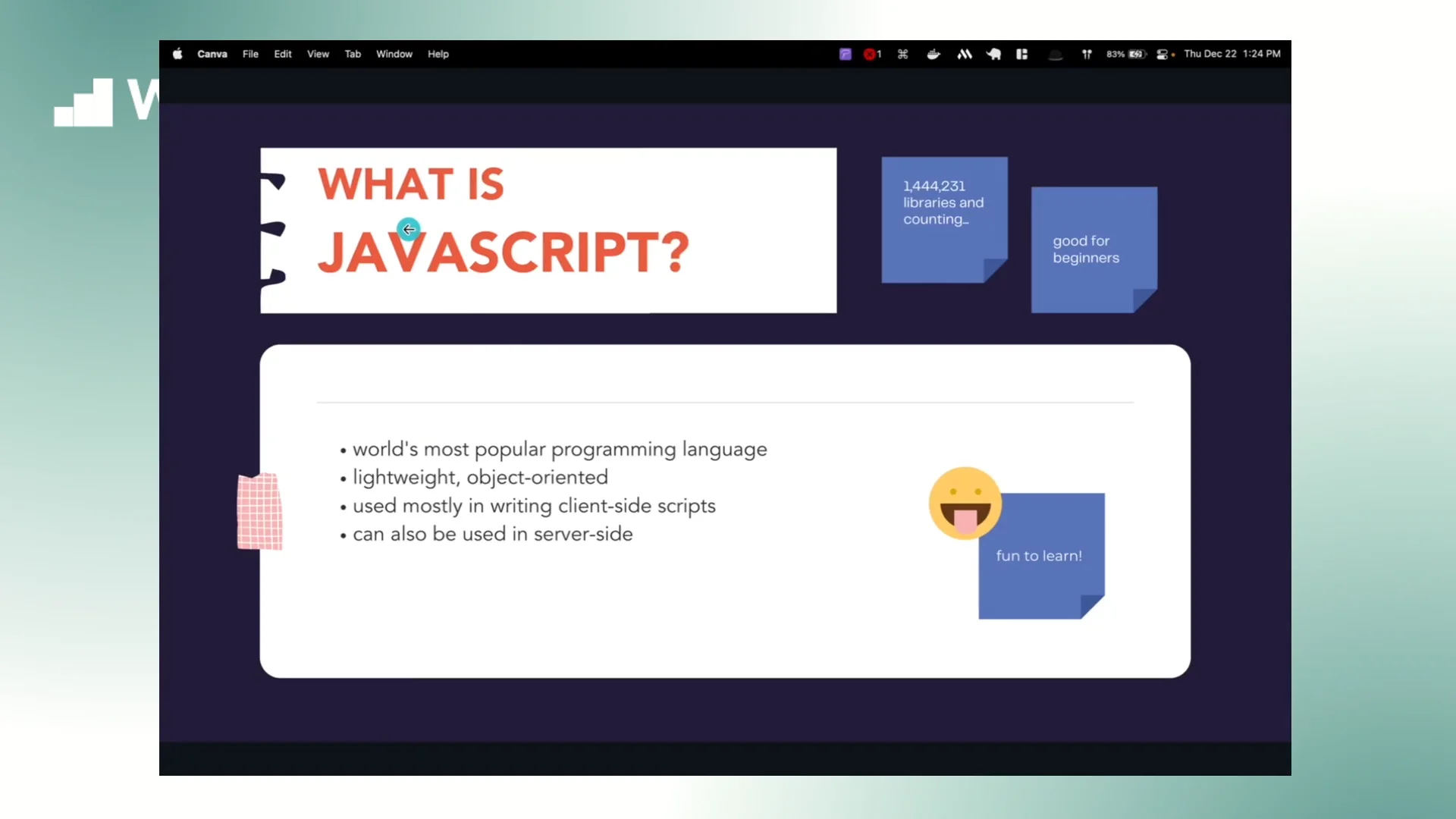1456x819 pixels.
Task: Click the AirPods icon in the menu bar
Action: point(1087,54)
